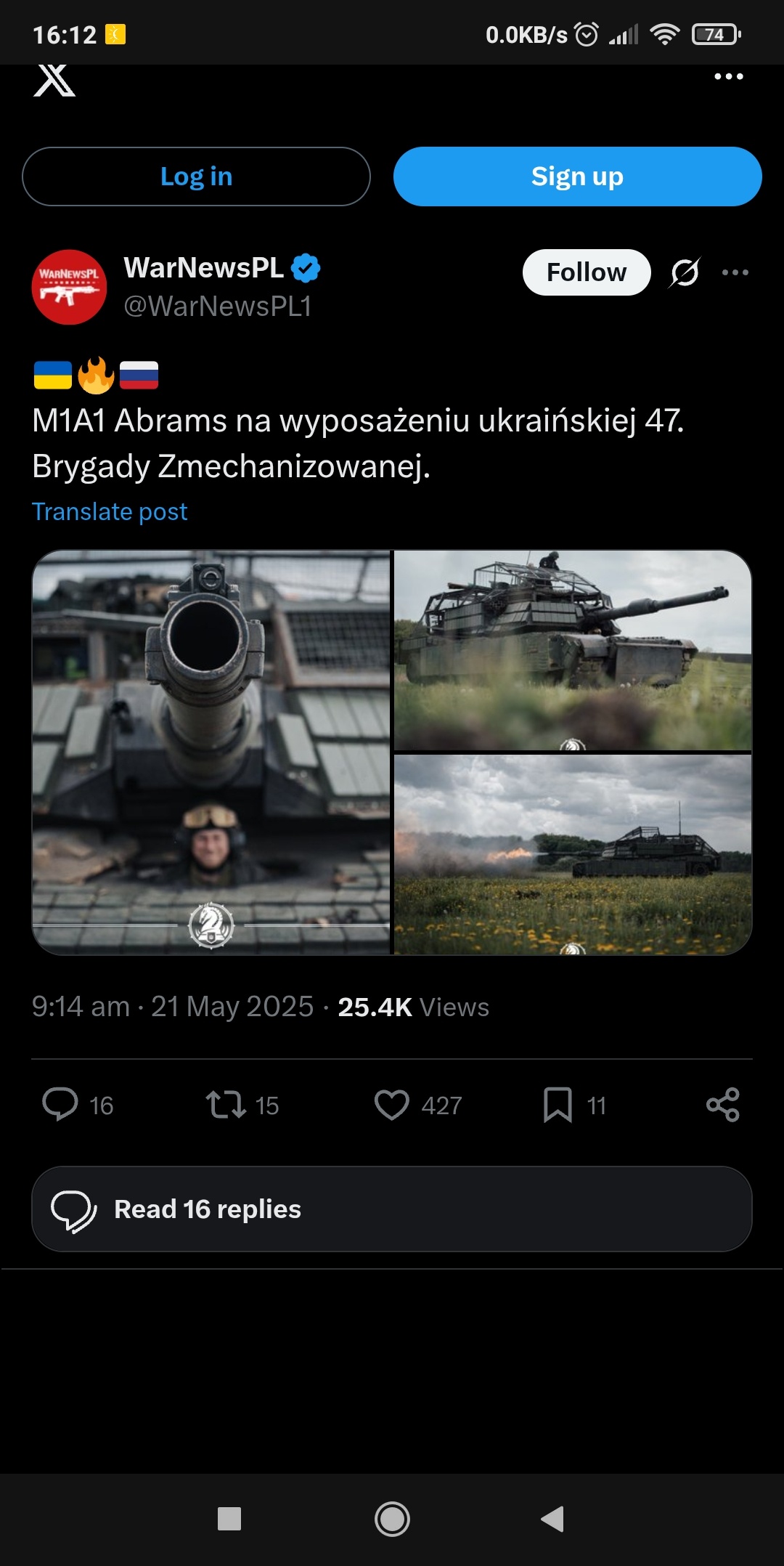Screen dimensions: 784x1566
Task: Tap the Android home circle button
Action: pos(392,1519)
